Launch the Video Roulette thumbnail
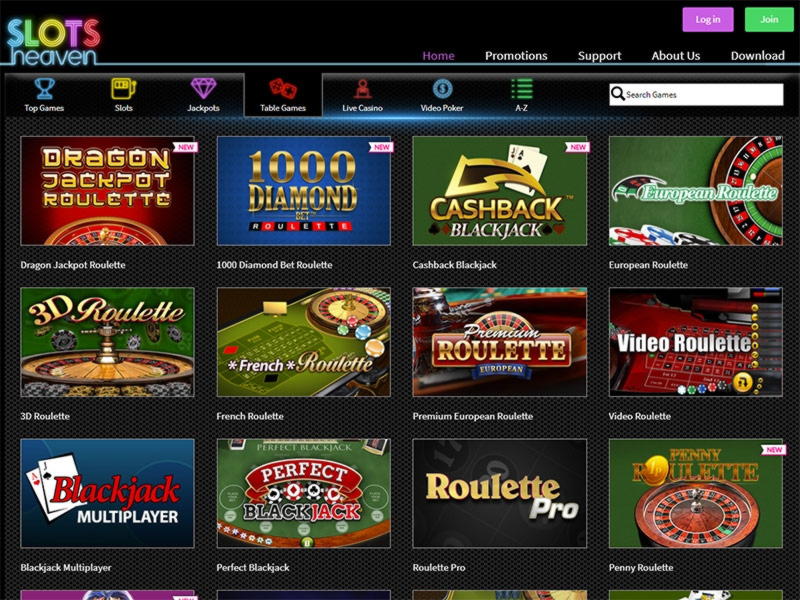 (695, 342)
